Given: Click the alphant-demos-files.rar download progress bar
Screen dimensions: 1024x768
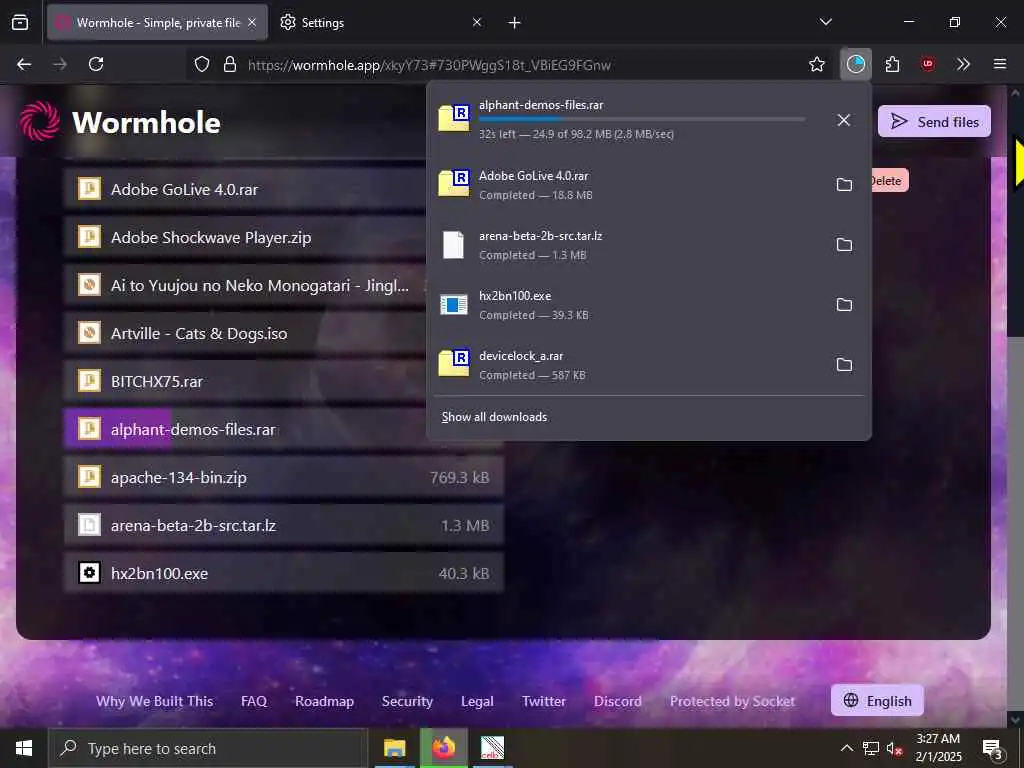Looking at the screenshot, I should coord(642,119).
